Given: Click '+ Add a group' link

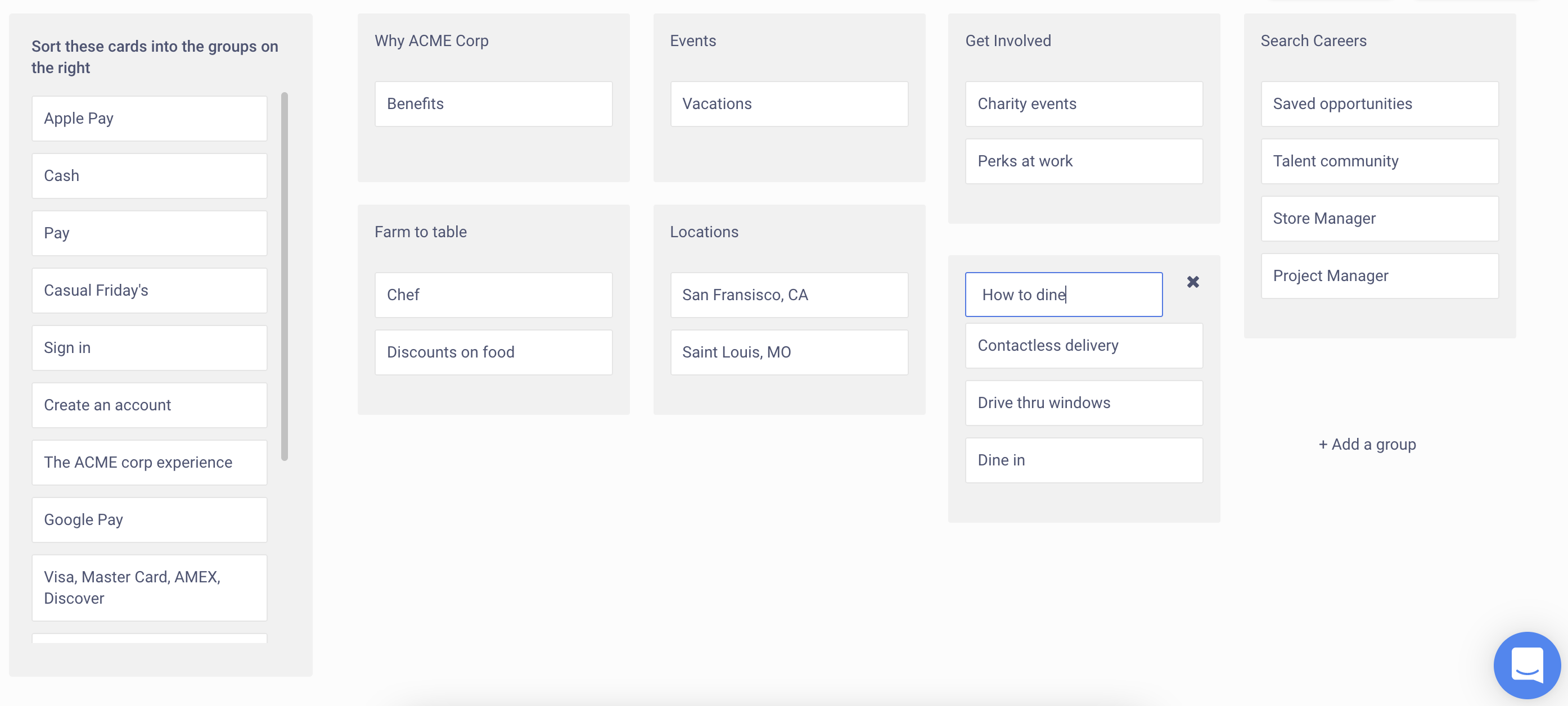Looking at the screenshot, I should click(1367, 444).
